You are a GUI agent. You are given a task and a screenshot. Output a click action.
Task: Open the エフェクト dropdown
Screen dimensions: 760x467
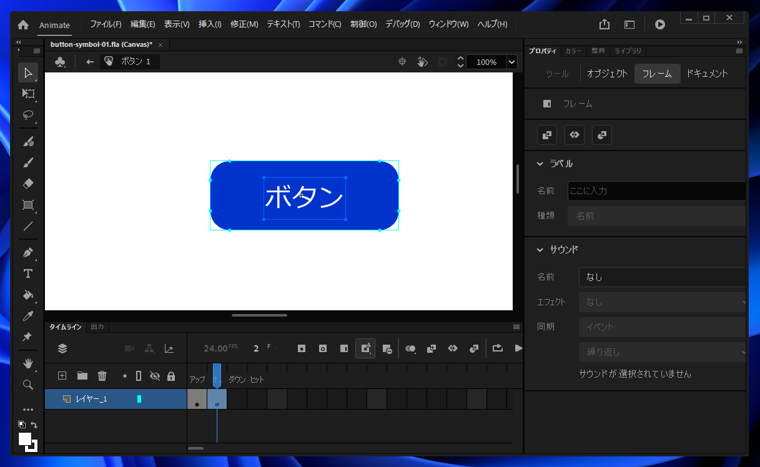click(x=662, y=302)
